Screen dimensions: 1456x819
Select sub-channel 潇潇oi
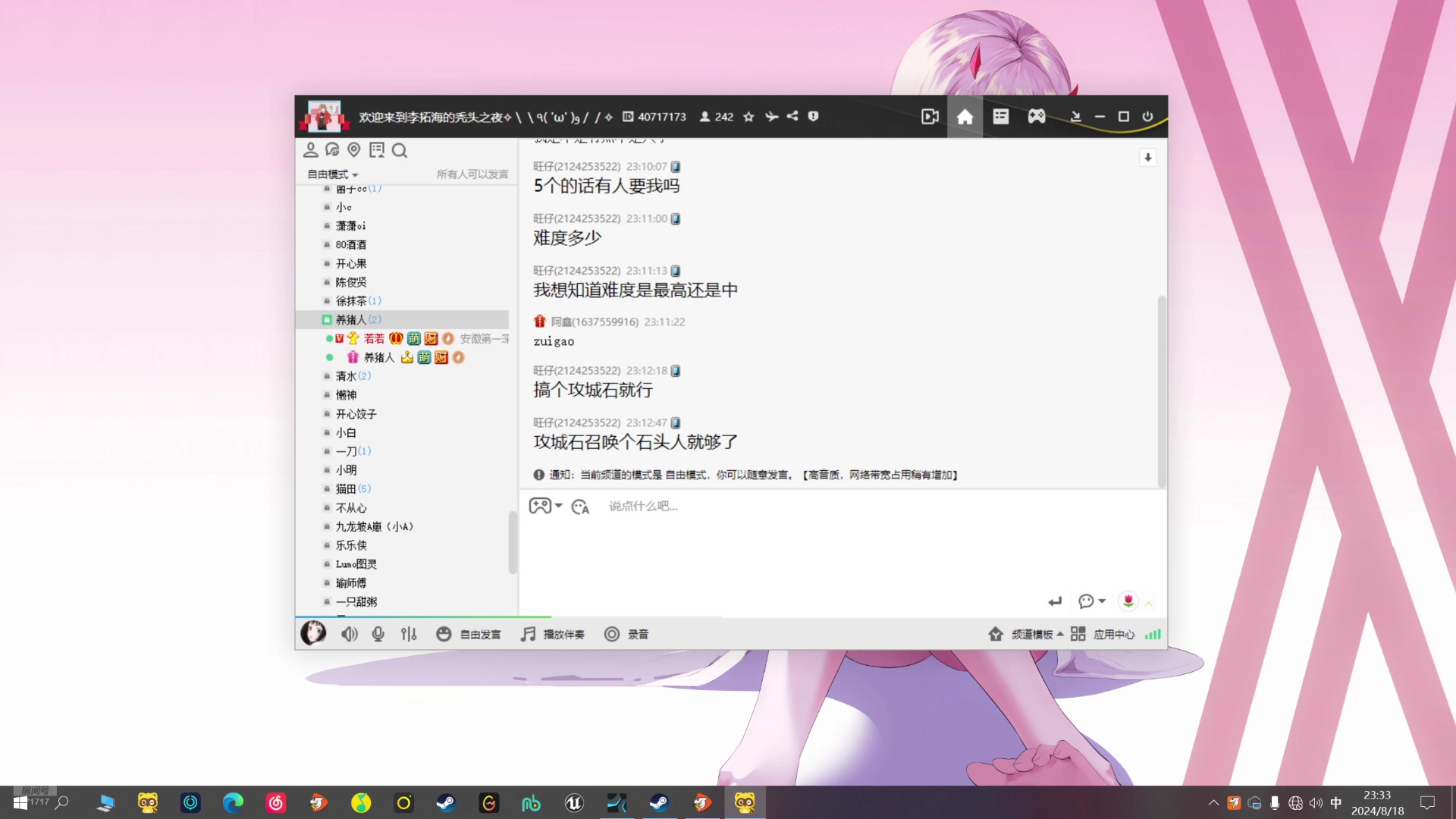tap(350, 226)
